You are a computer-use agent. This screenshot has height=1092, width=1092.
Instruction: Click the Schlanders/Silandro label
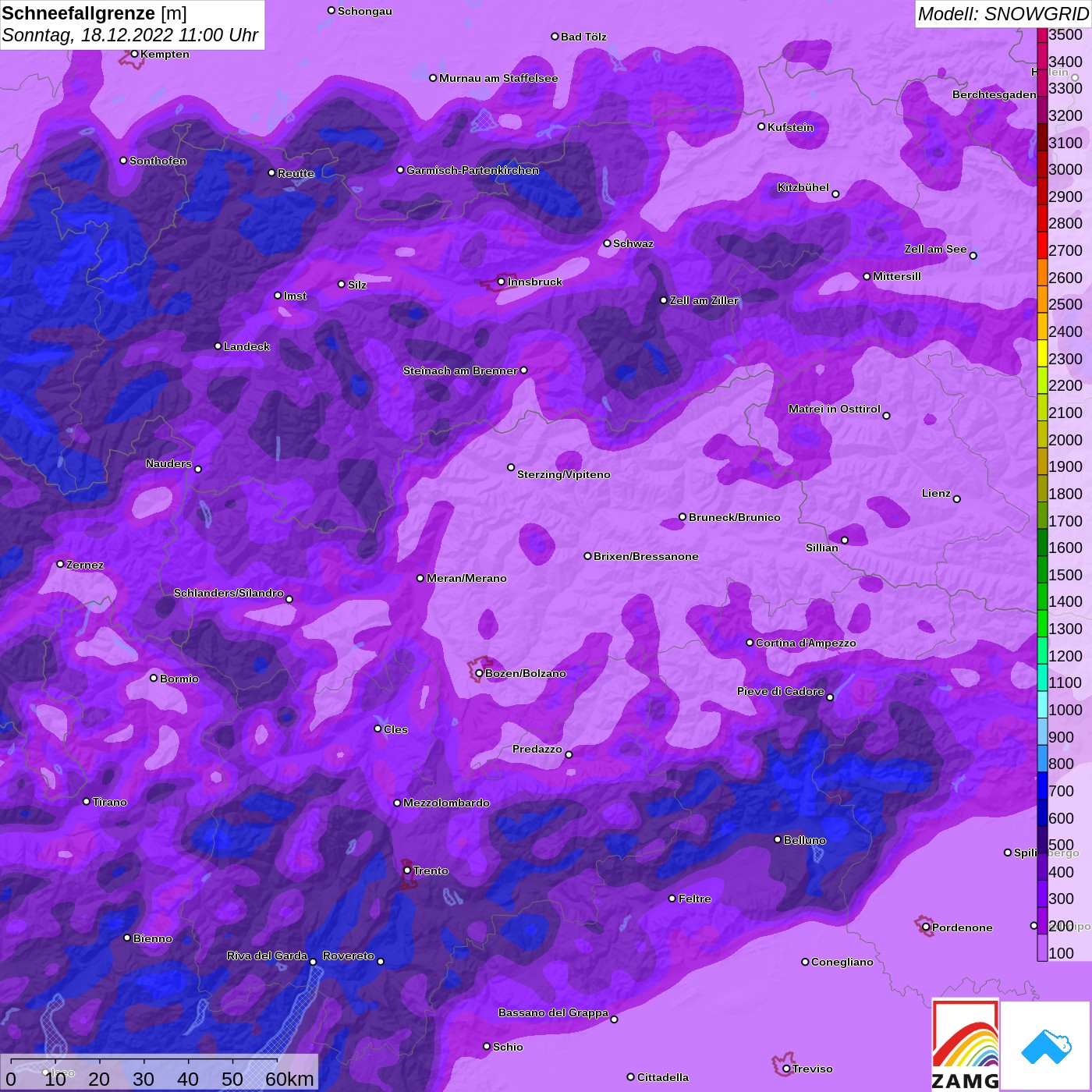229,593
